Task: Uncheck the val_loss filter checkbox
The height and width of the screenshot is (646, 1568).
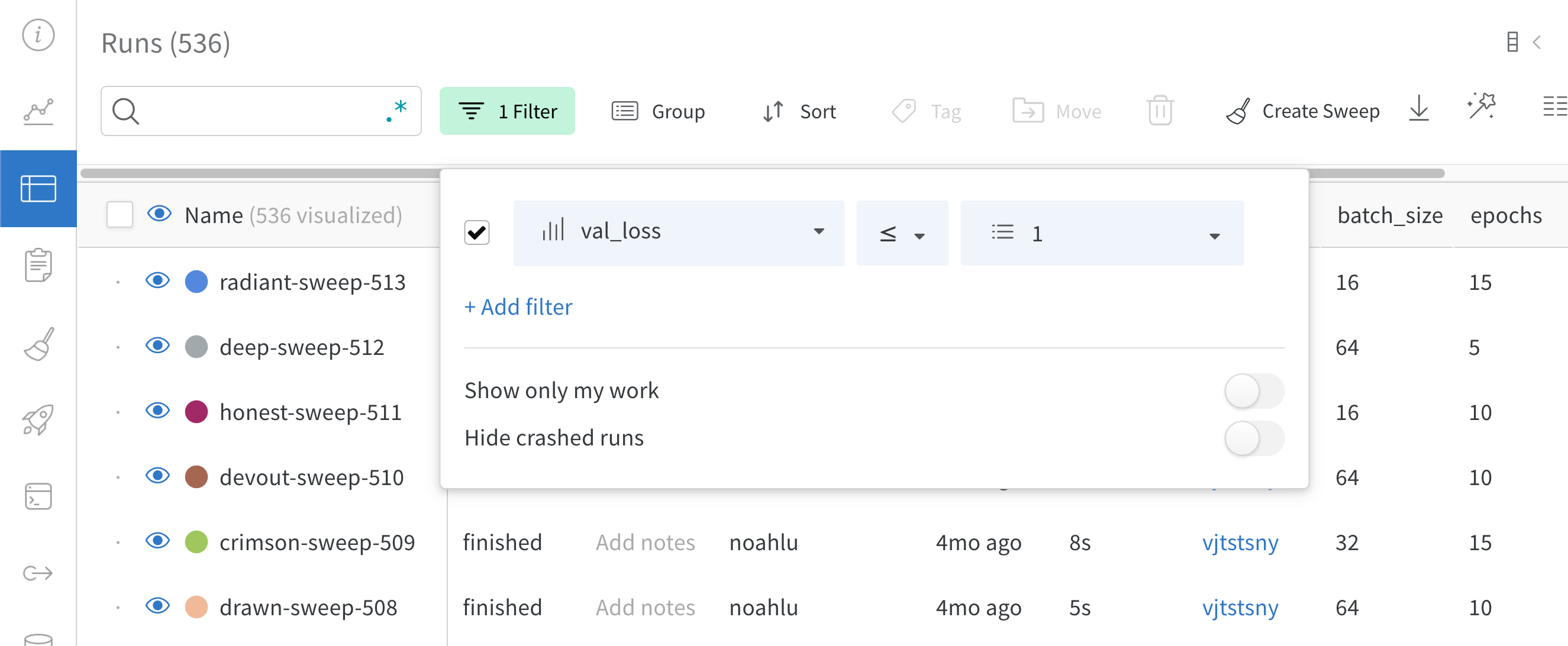Action: [478, 232]
